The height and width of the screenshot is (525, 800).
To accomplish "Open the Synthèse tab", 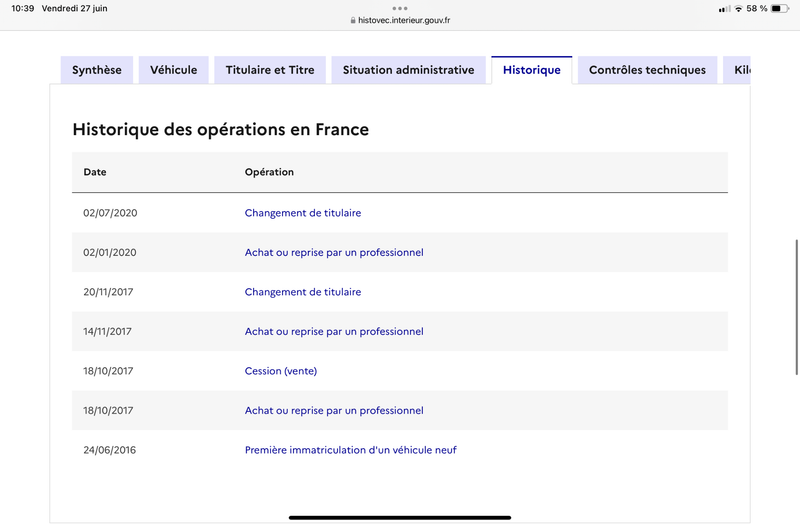I will [x=97, y=70].
